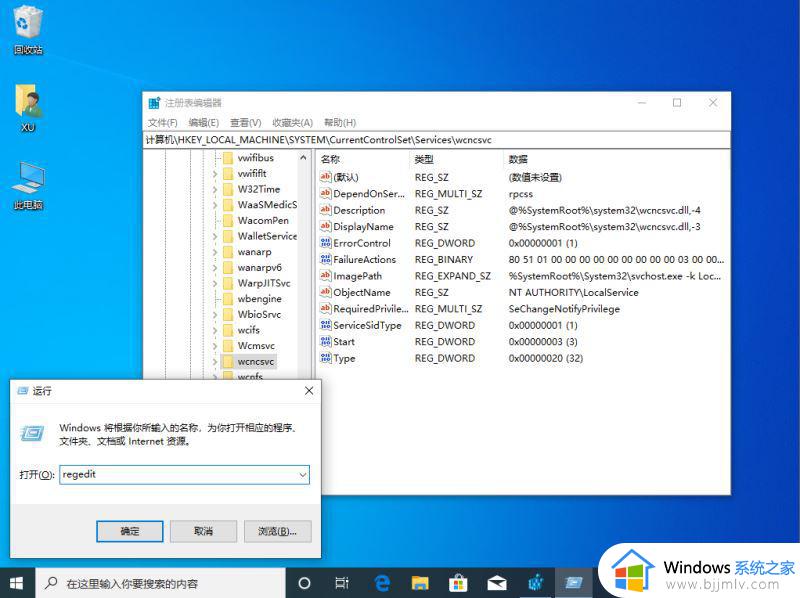Click the string icon of the ObjectName value

pyautogui.click(x=326, y=292)
